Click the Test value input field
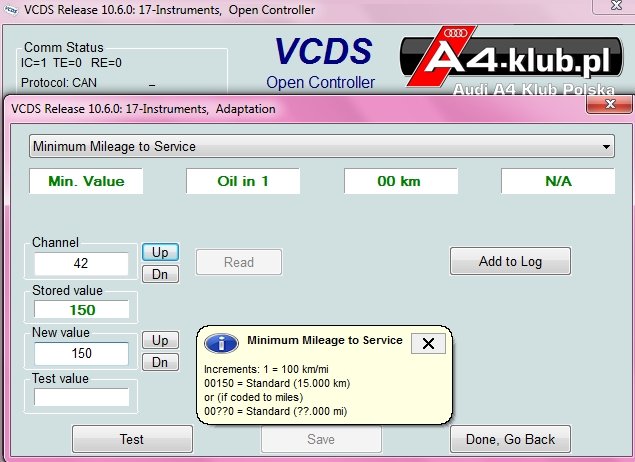Screen dimensions: 635x462 click(x=81, y=397)
